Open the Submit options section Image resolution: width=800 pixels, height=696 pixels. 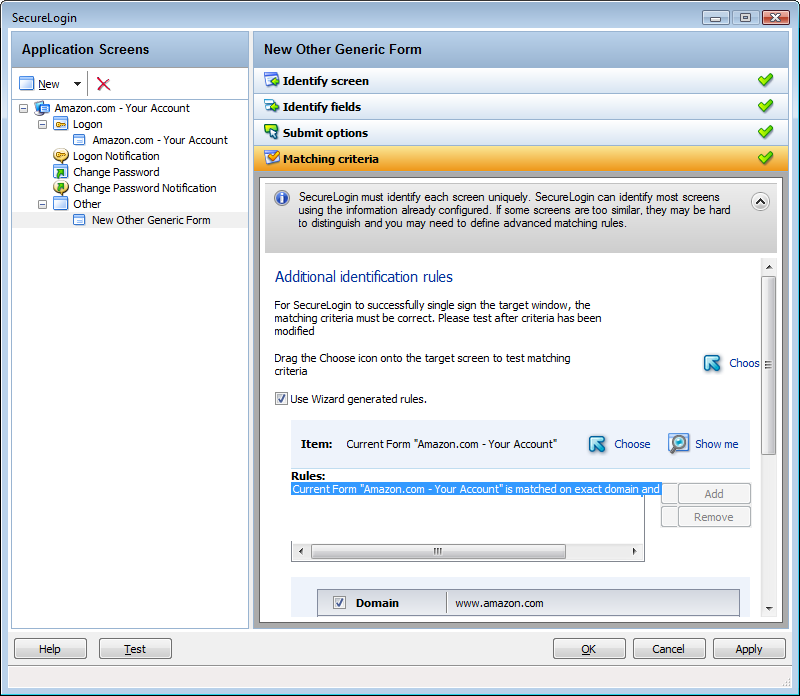325,133
